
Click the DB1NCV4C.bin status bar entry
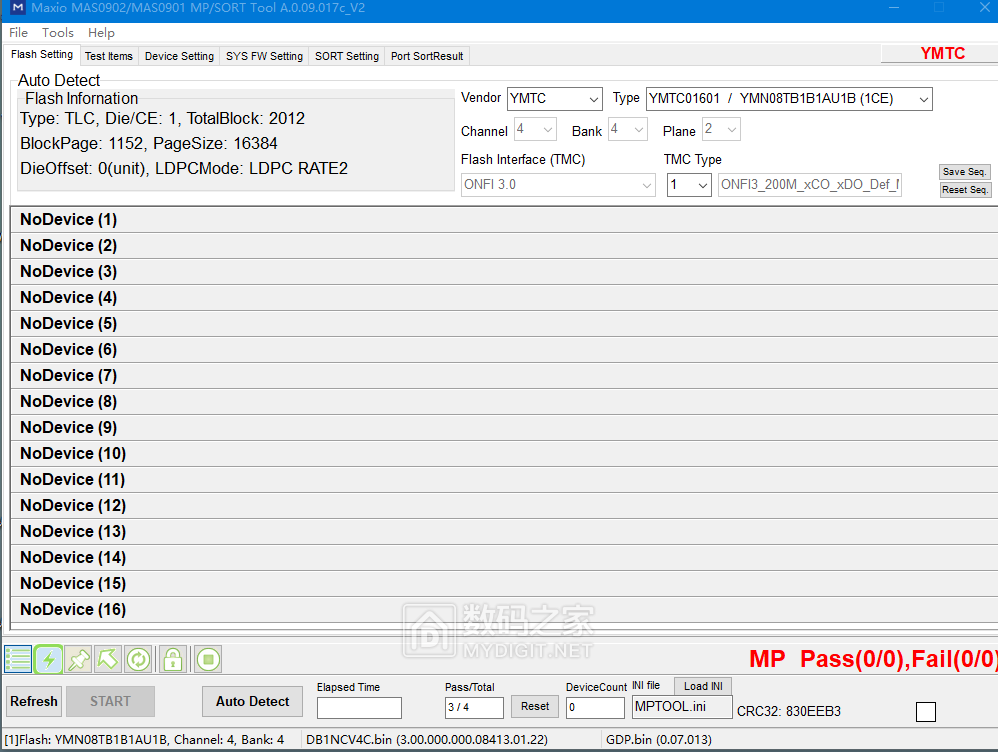pos(426,740)
